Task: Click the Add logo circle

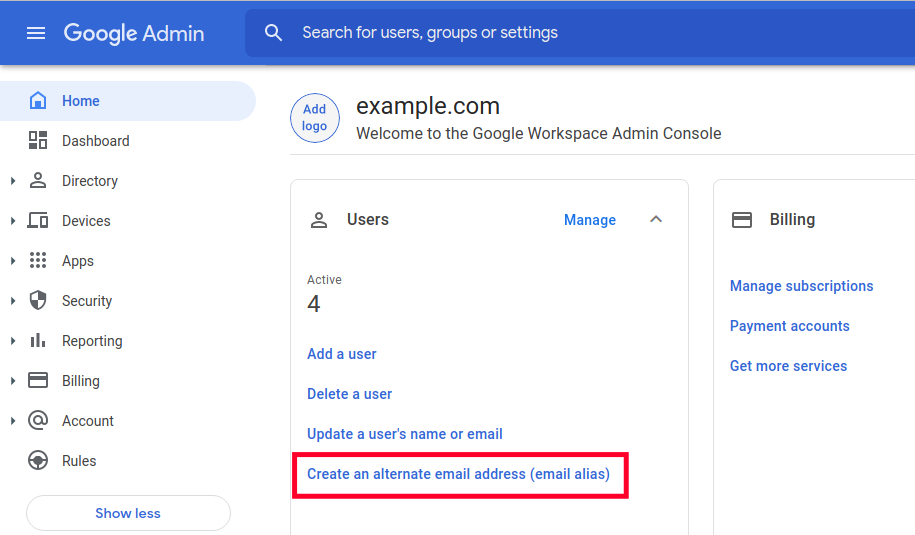Action: pos(315,118)
